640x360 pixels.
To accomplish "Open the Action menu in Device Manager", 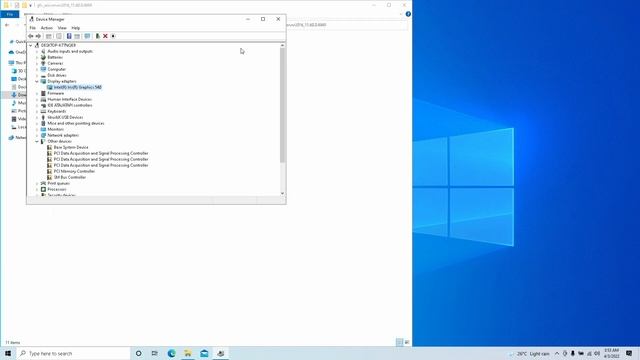I will pos(47,28).
